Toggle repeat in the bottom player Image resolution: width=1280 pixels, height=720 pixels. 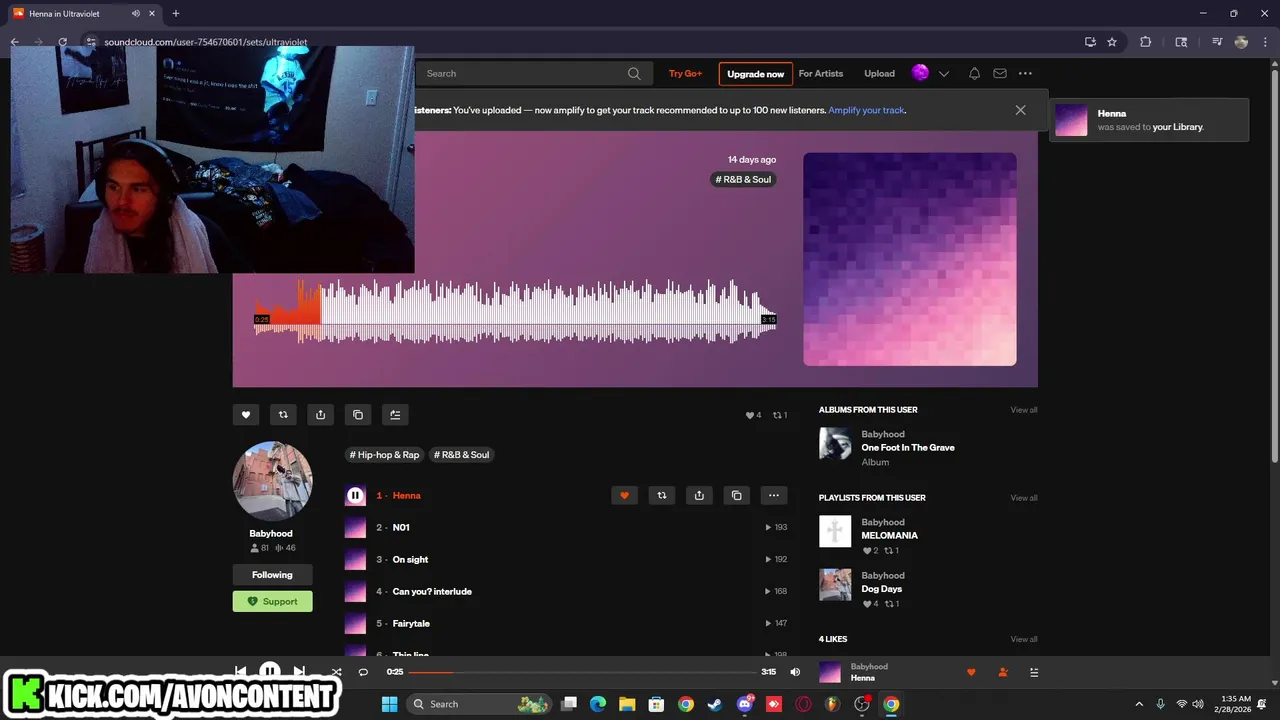pyautogui.click(x=363, y=672)
